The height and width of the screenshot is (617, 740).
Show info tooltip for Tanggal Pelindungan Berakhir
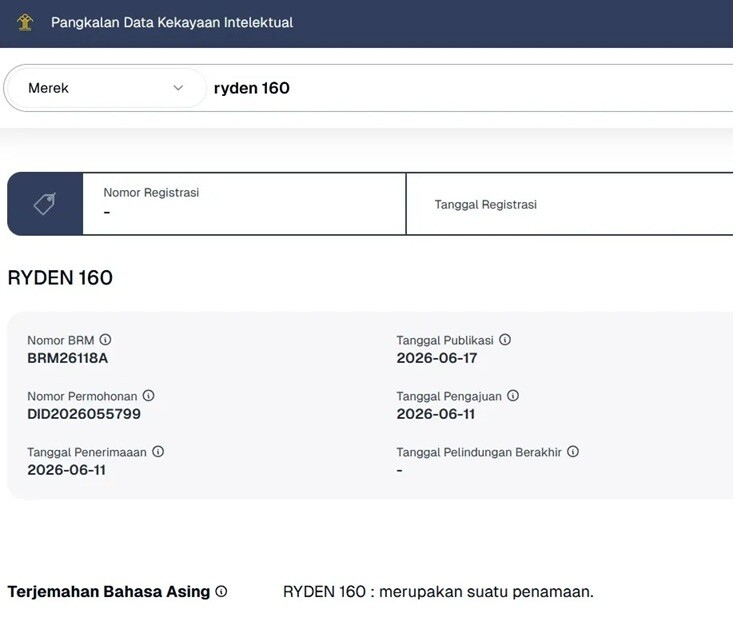point(573,451)
